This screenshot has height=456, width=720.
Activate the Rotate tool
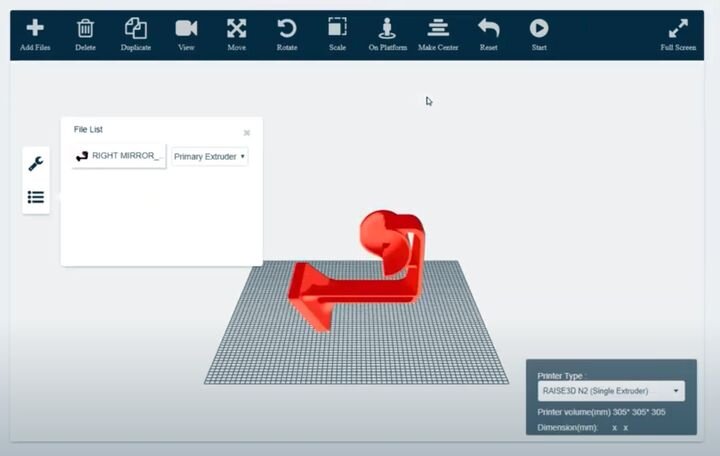pyautogui.click(x=287, y=29)
